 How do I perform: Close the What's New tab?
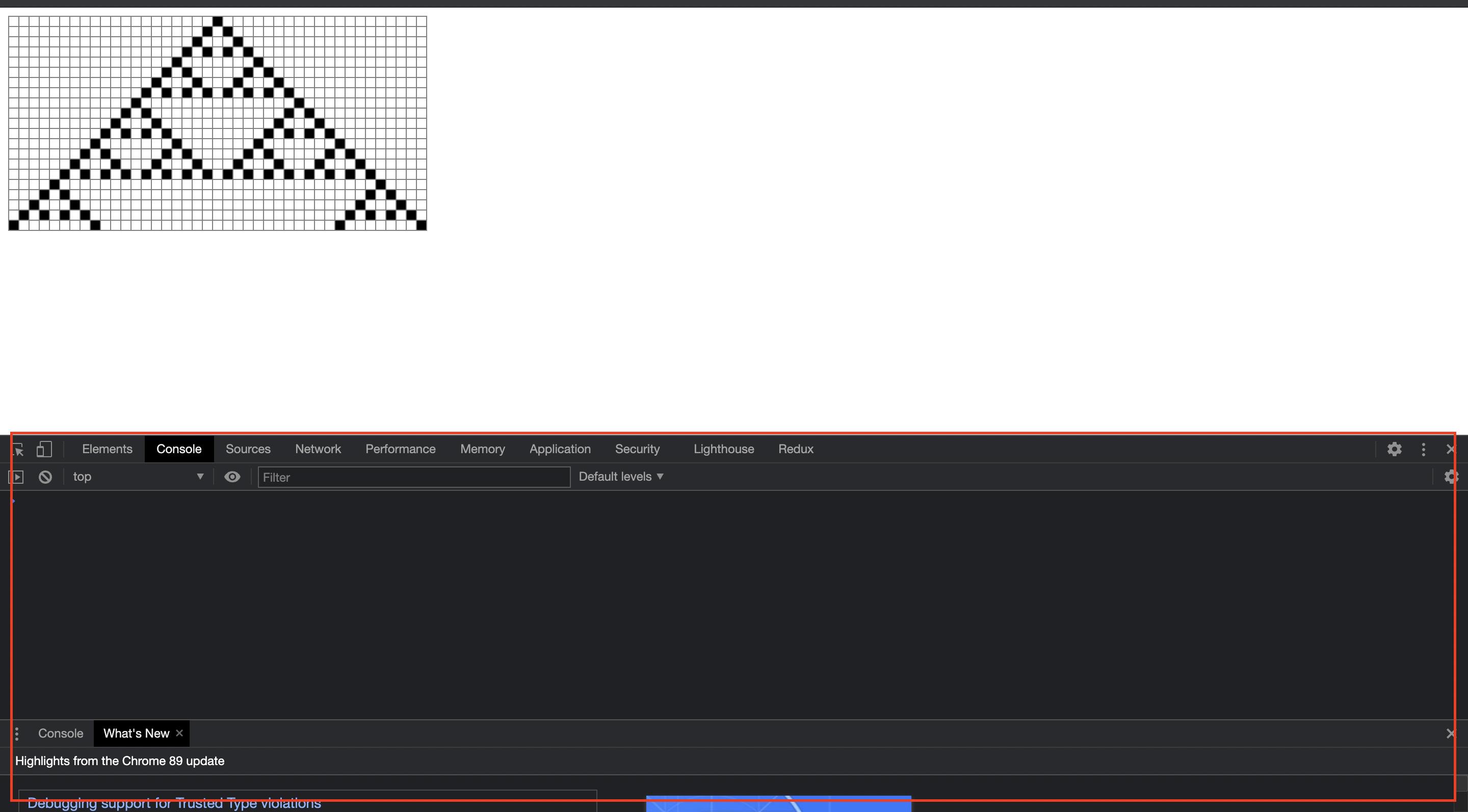click(x=179, y=734)
